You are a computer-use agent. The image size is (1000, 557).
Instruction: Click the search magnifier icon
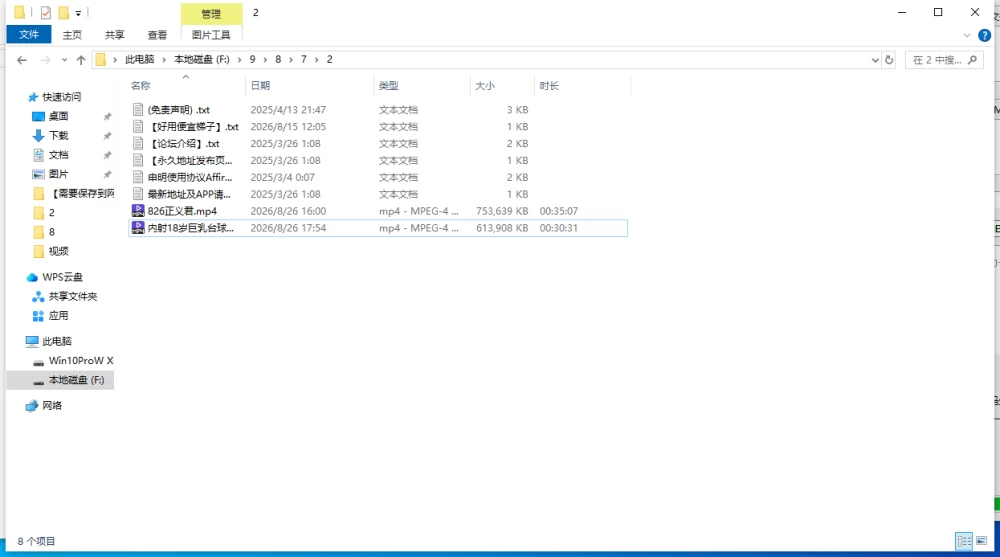click(x=973, y=60)
